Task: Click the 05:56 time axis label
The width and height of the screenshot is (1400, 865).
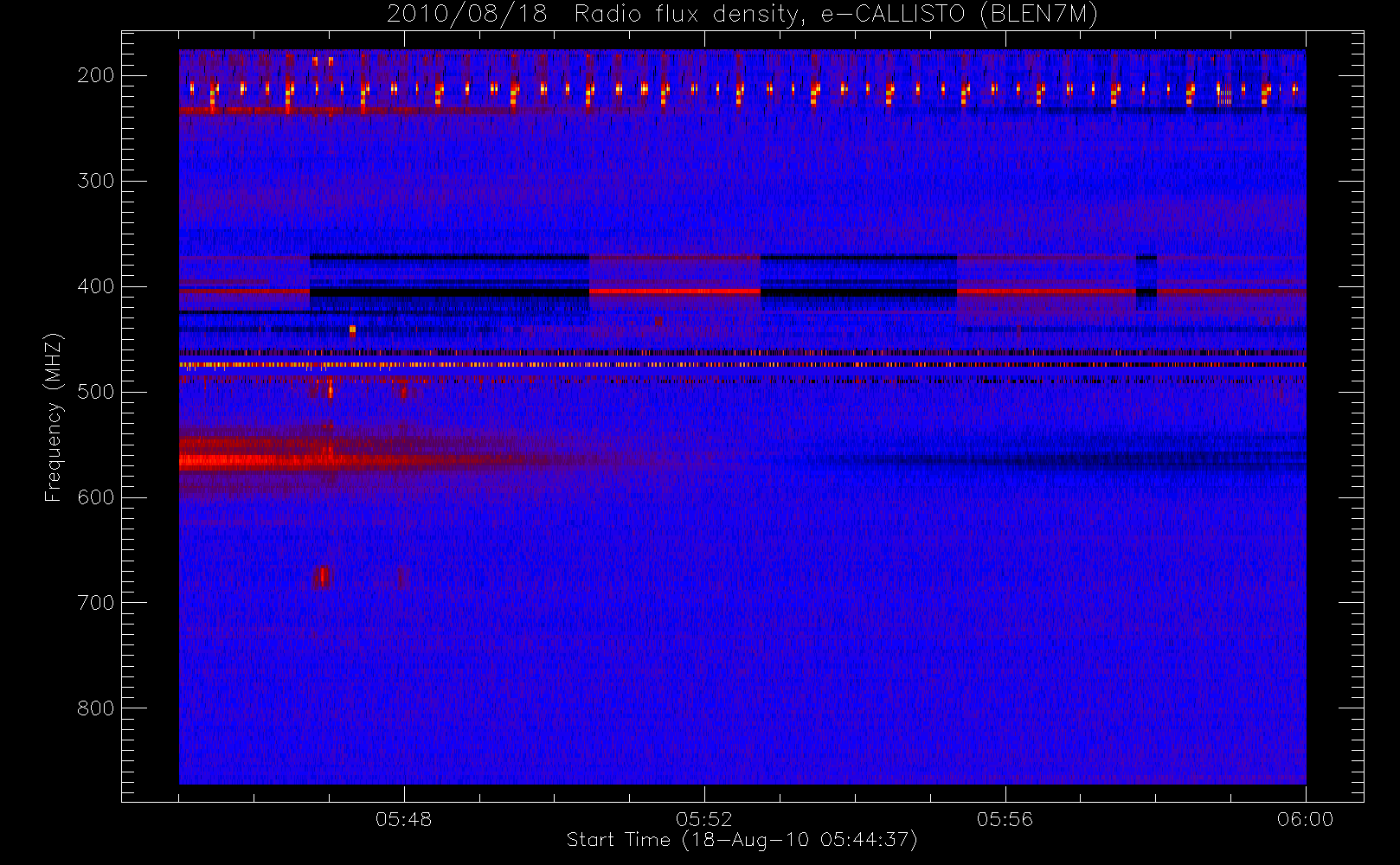Action: [1005, 819]
